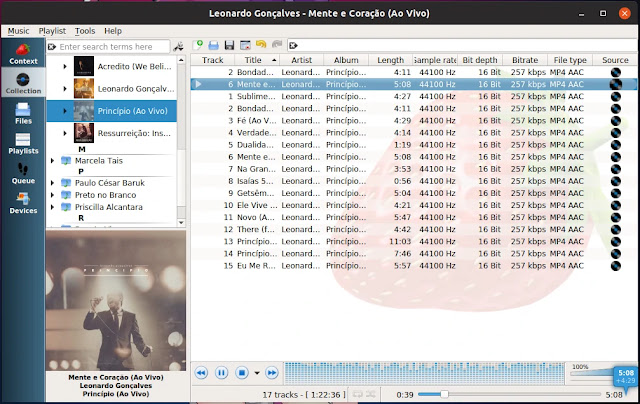Viewport: 640px width, 404px height.
Task: Expand the Ressurreição album
Action: [x=64, y=133]
